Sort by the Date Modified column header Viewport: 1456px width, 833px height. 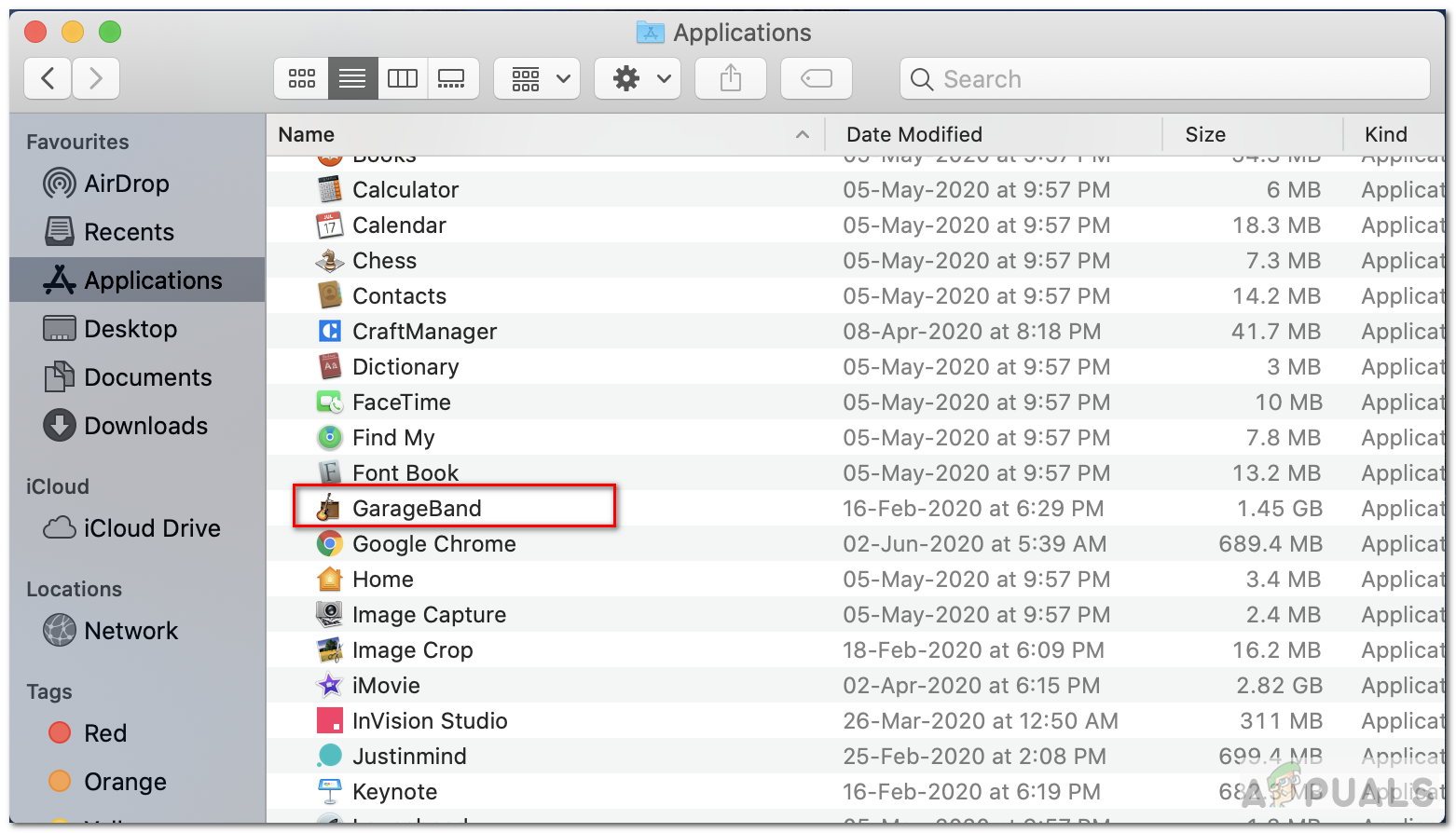[x=995, y=134]
